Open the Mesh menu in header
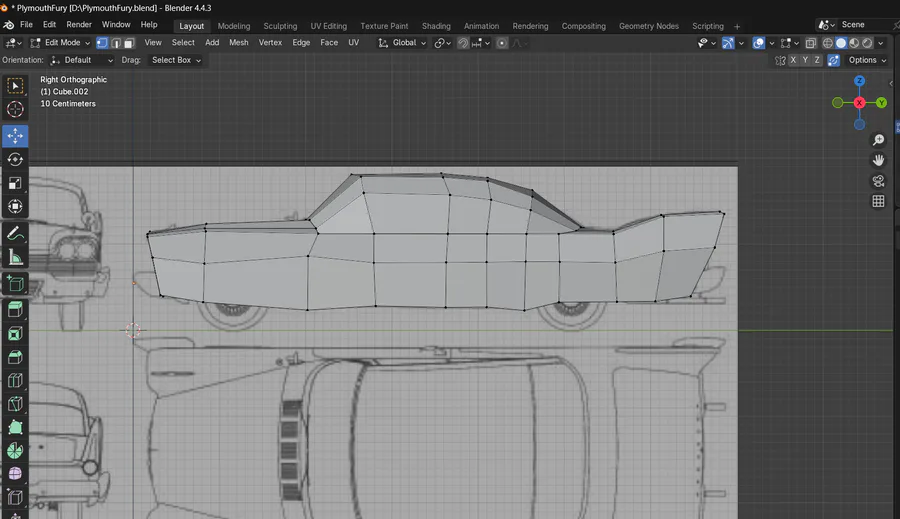 [239, 43]
